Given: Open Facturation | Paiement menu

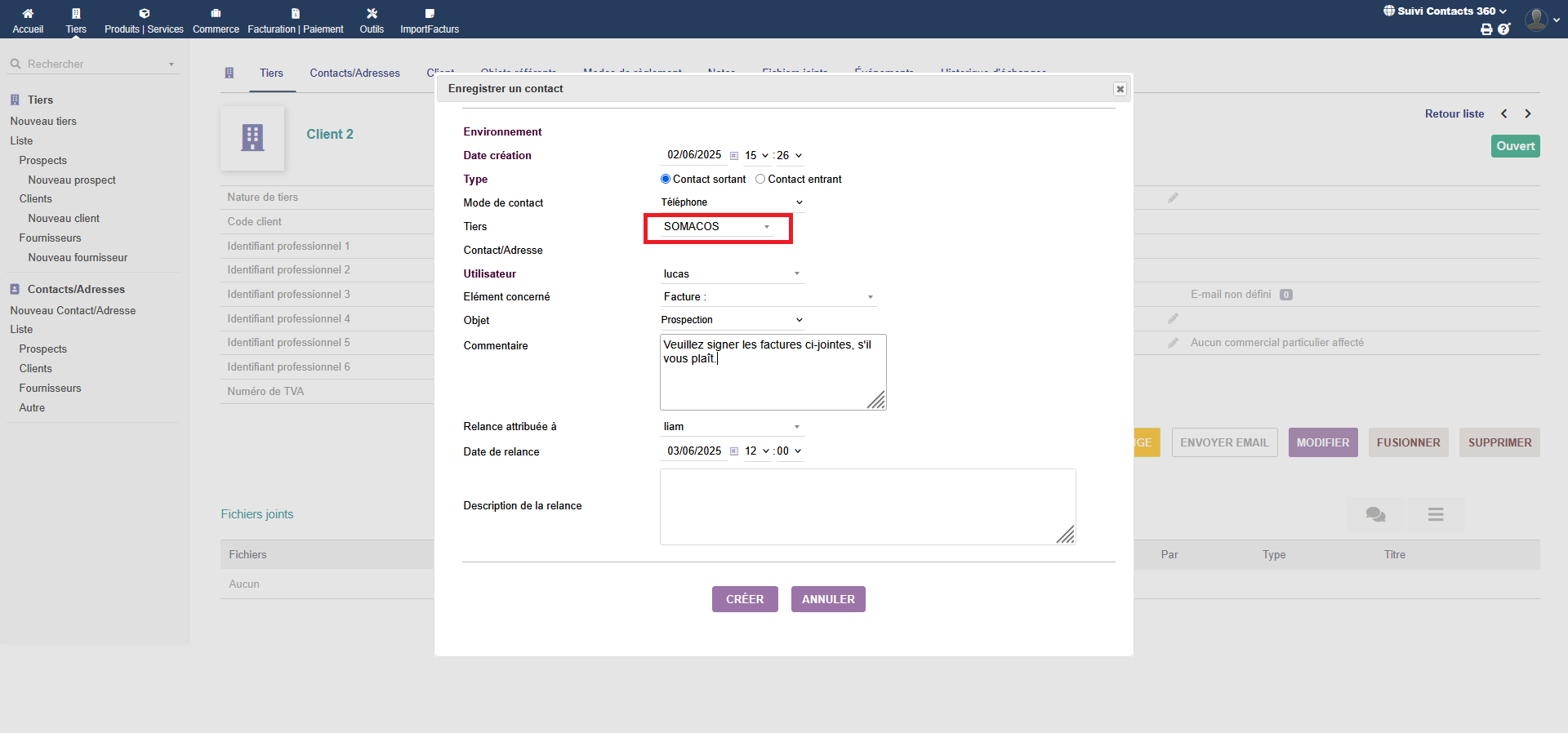Looking at the screenshot, I should 296,20.
